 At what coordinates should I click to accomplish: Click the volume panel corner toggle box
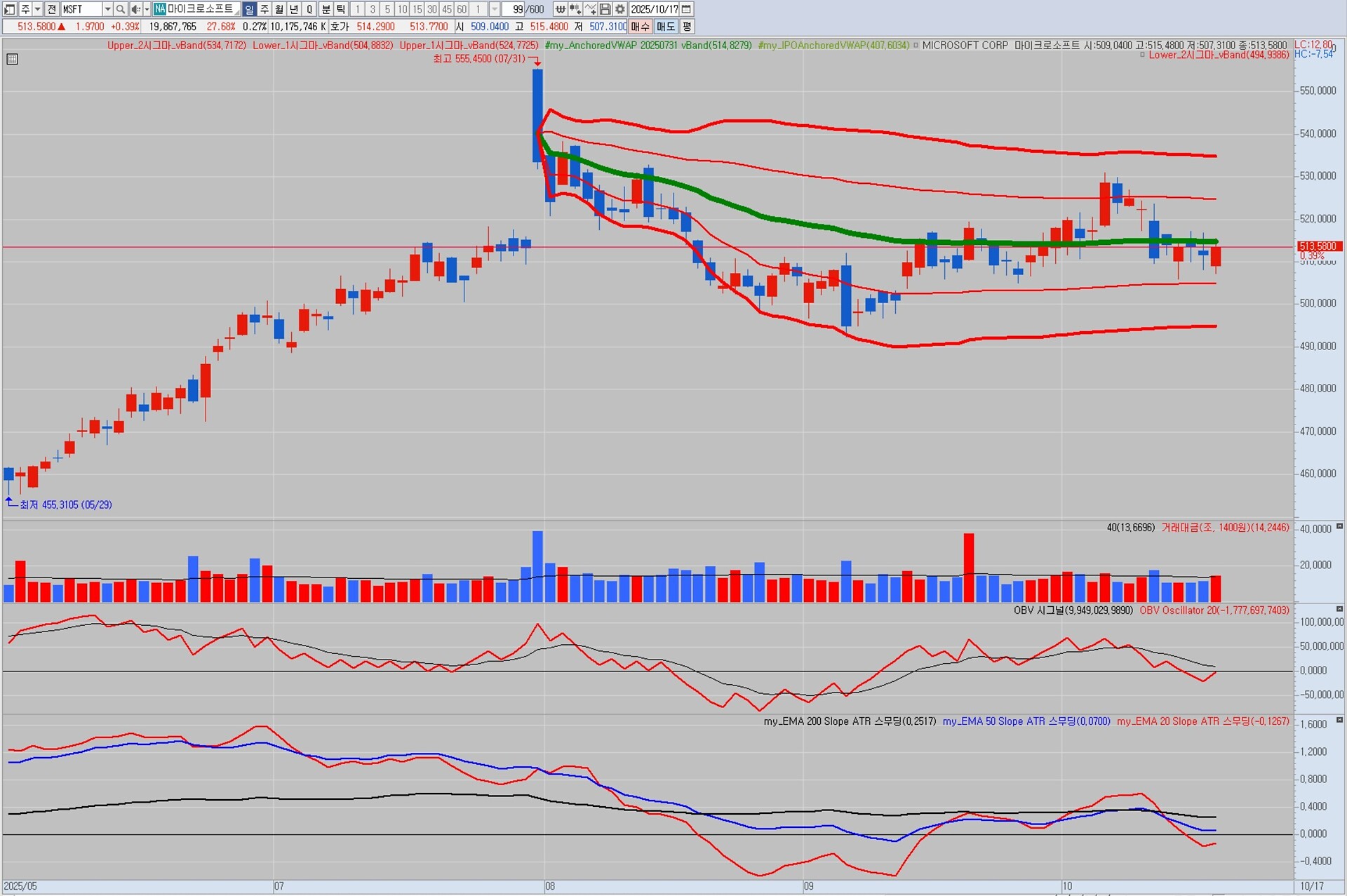1339,526
